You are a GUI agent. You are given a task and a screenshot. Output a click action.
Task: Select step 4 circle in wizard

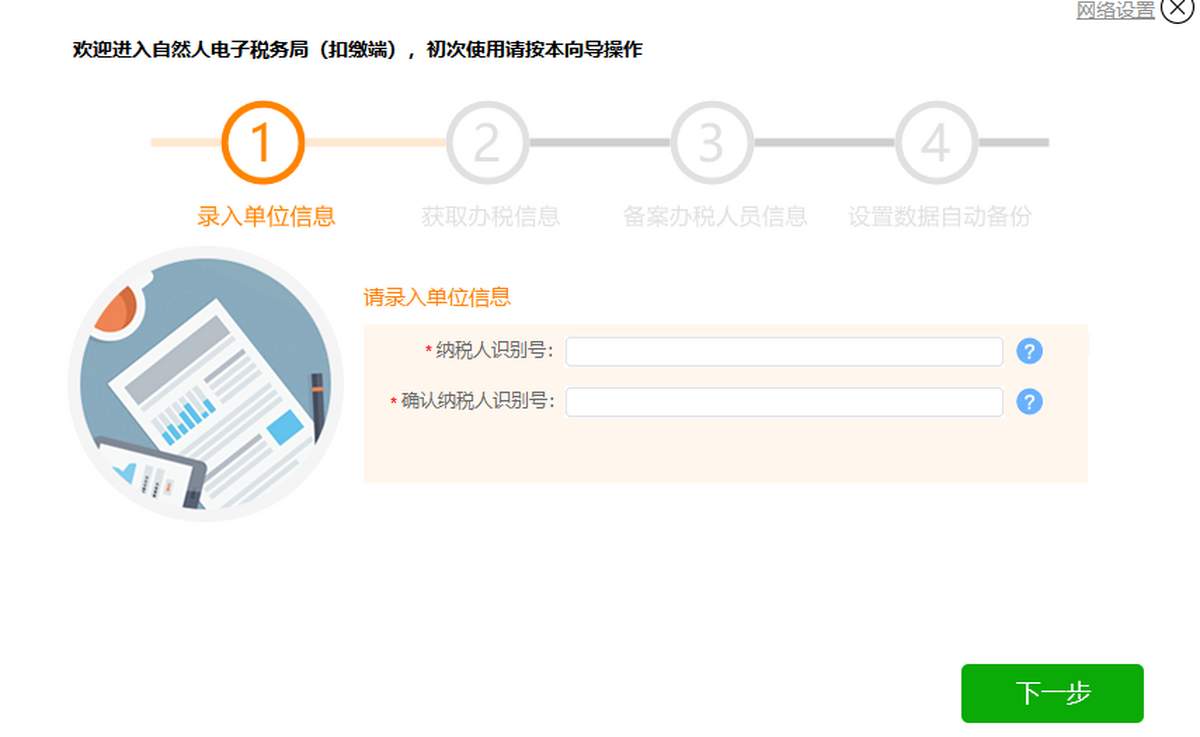pyautogui.click(x=936, y=143)
